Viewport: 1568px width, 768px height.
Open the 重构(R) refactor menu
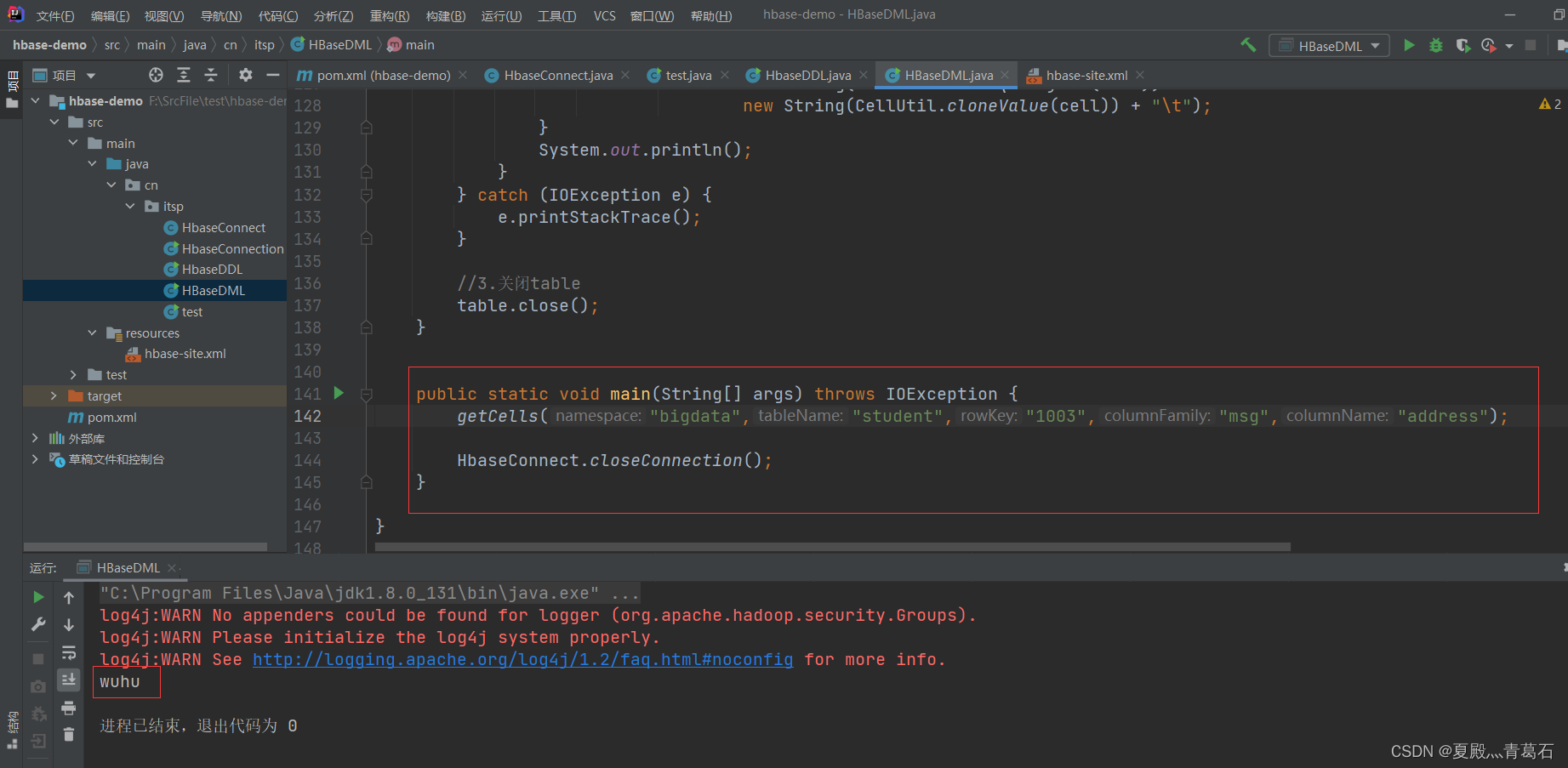[x=390, y=16]
